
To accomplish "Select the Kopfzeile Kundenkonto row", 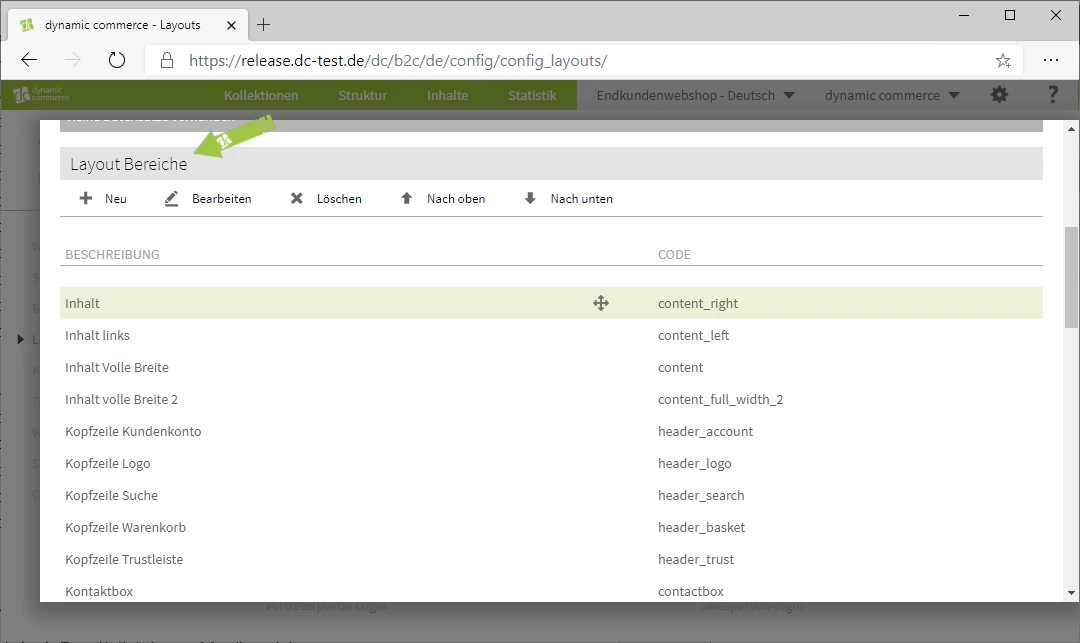I will (x=551, y=431).
